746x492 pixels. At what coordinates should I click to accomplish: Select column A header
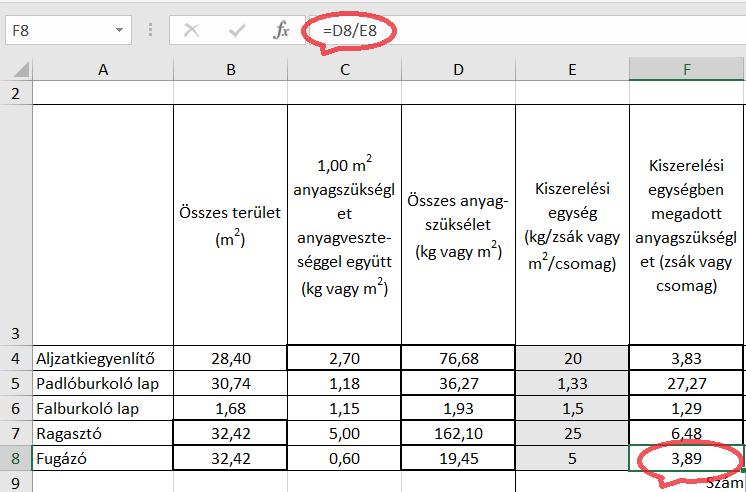[x=103, y=70]
